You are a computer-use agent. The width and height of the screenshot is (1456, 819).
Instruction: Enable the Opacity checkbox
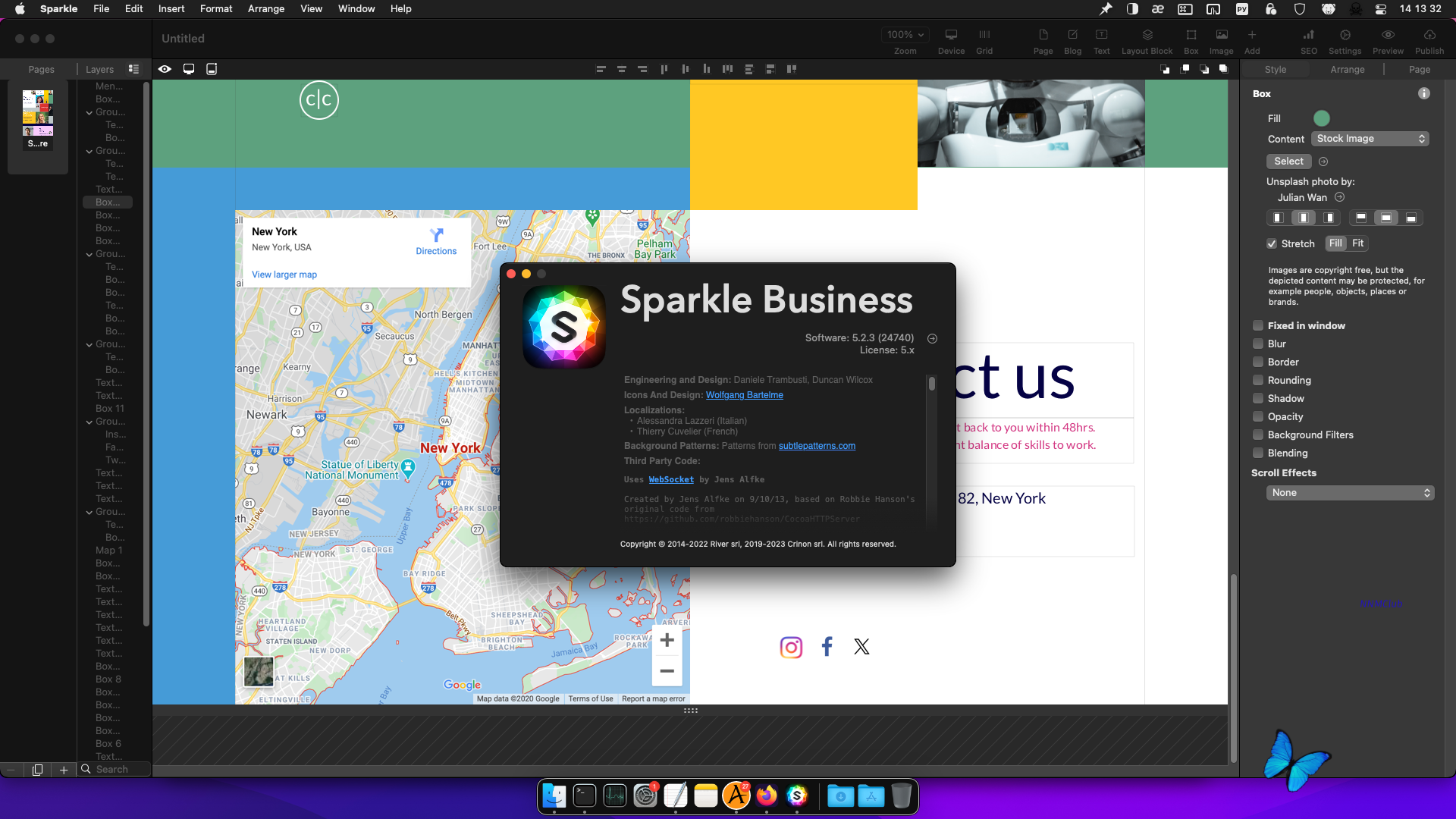[1258, 417]
